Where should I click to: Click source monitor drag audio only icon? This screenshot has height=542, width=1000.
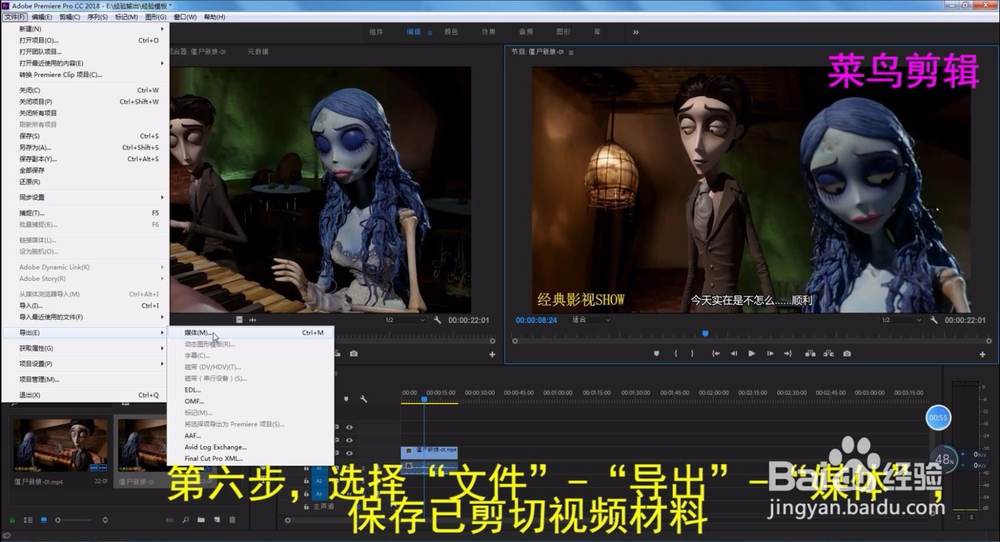[x=253, y=319]
